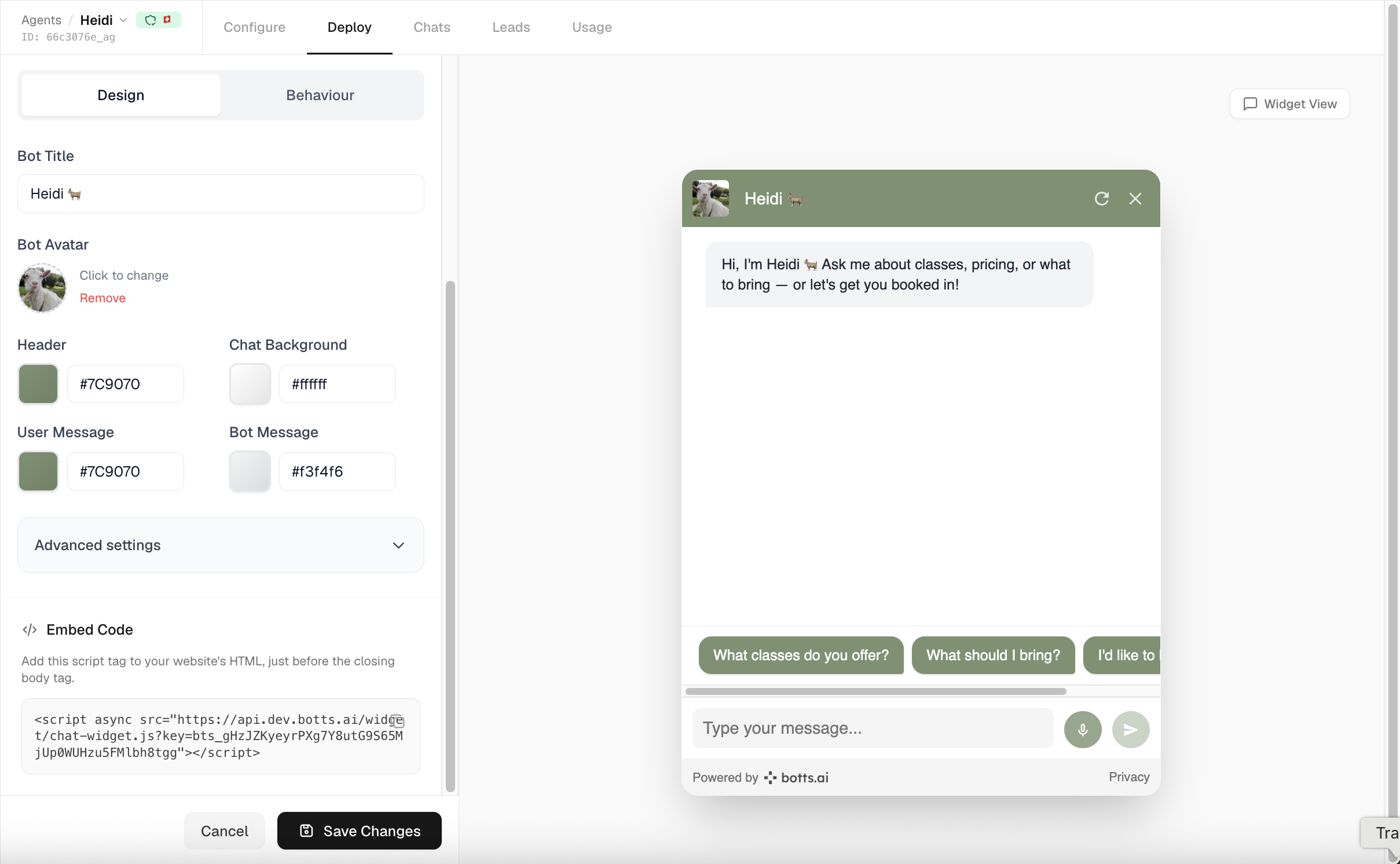The width and height of the screenshot is (1400, 864).
Task: Click the 'Type your message...' chat input
Action: pyautogui.click(x=873, y=728)
